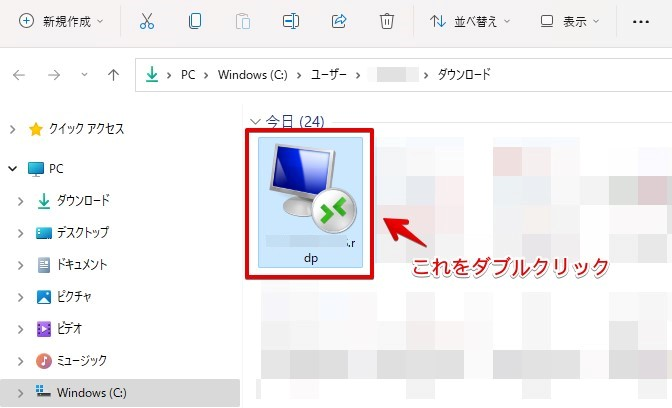
Task: Expand the ビデオ sidebar node
Action: [21, 329]
